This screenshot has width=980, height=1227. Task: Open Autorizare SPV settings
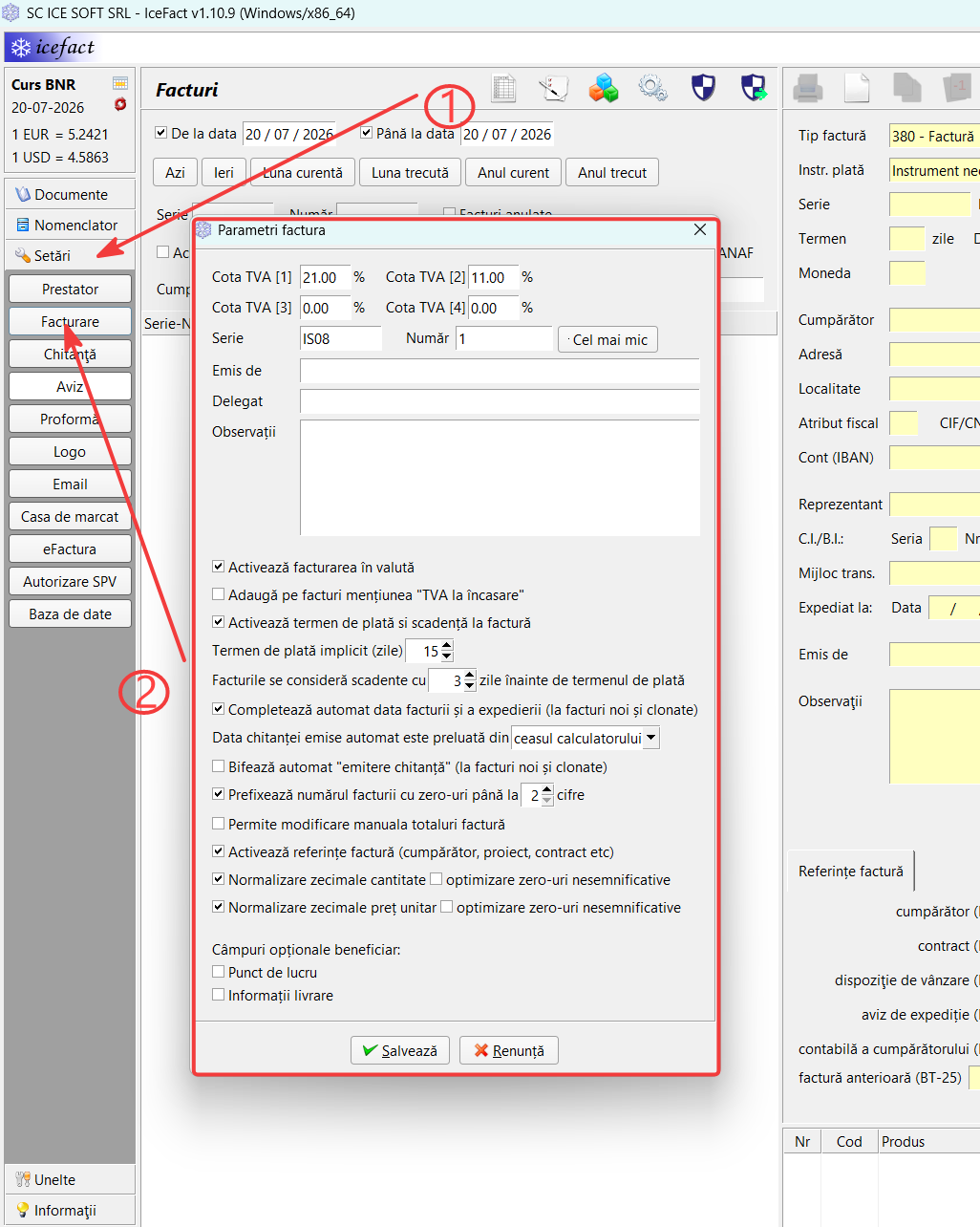click(70, 581)
